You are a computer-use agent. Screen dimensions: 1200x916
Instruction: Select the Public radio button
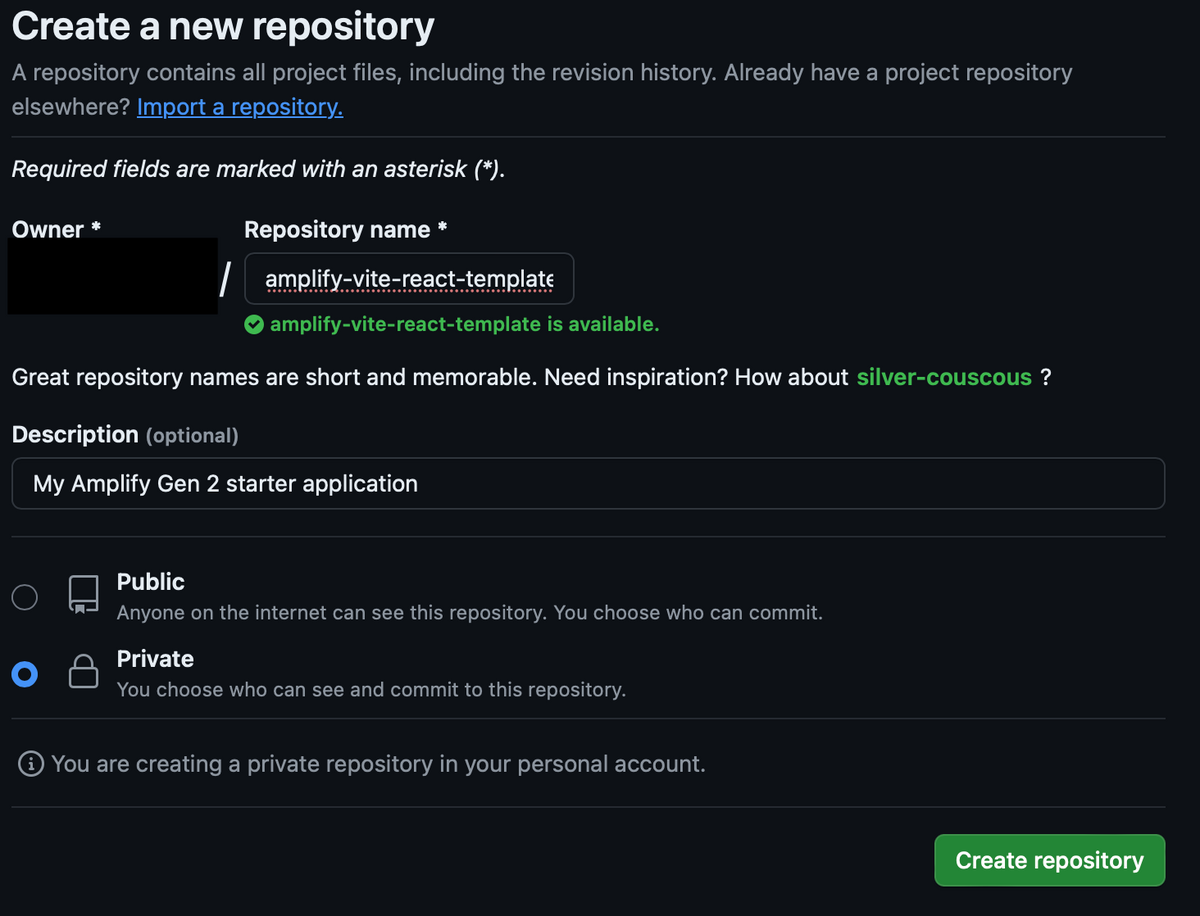coord(24,597)
